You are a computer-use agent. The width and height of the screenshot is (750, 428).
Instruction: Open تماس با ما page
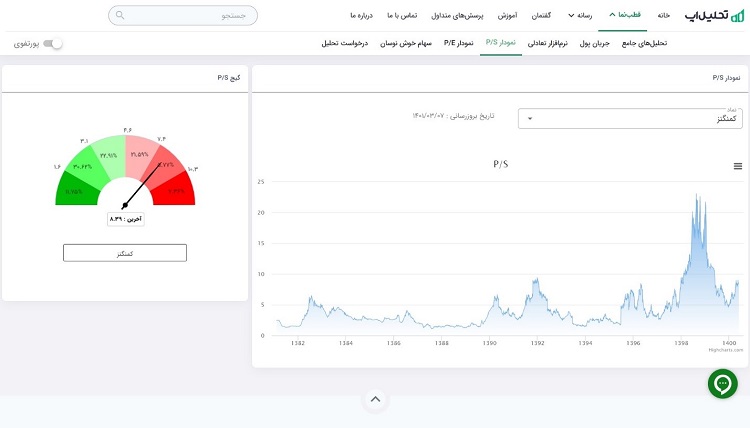[402, 15]
